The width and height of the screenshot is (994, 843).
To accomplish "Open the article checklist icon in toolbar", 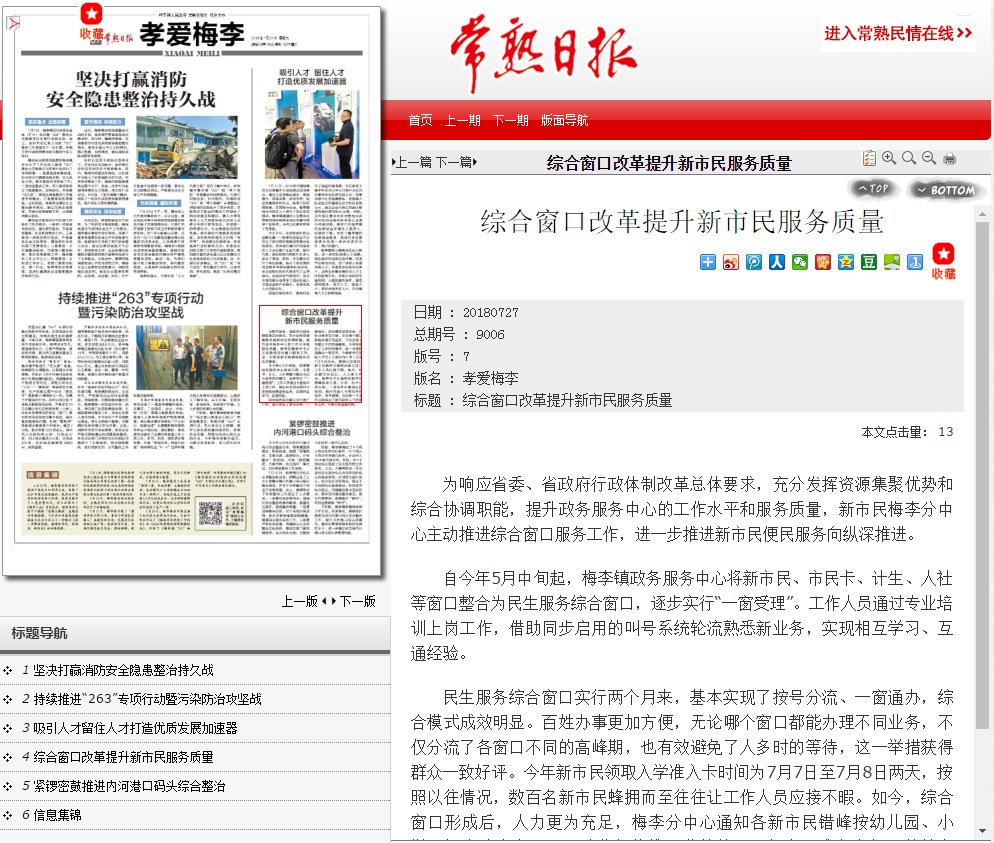I will click(869, 158).
